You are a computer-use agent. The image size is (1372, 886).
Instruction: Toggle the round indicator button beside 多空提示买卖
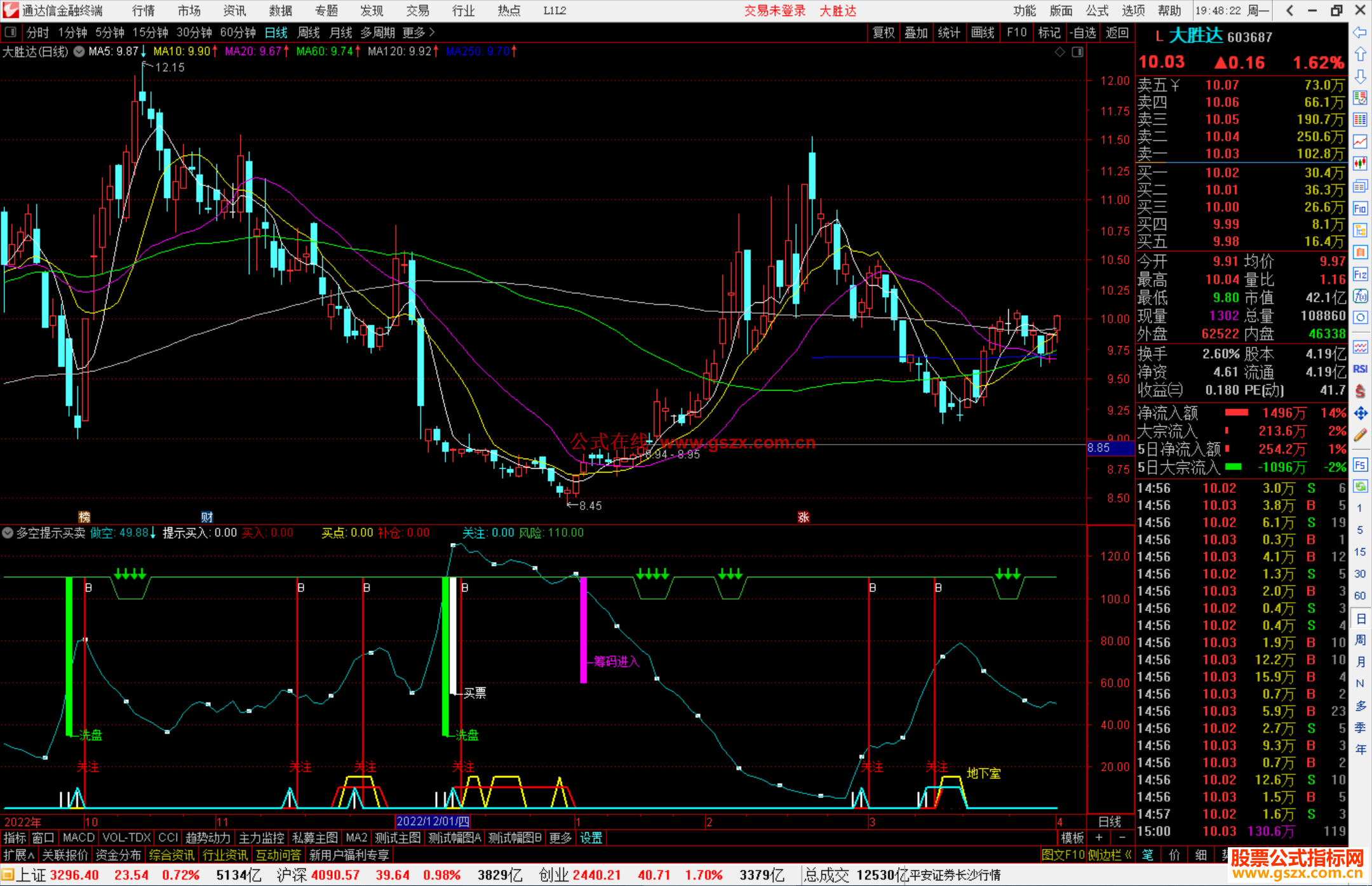8,533
